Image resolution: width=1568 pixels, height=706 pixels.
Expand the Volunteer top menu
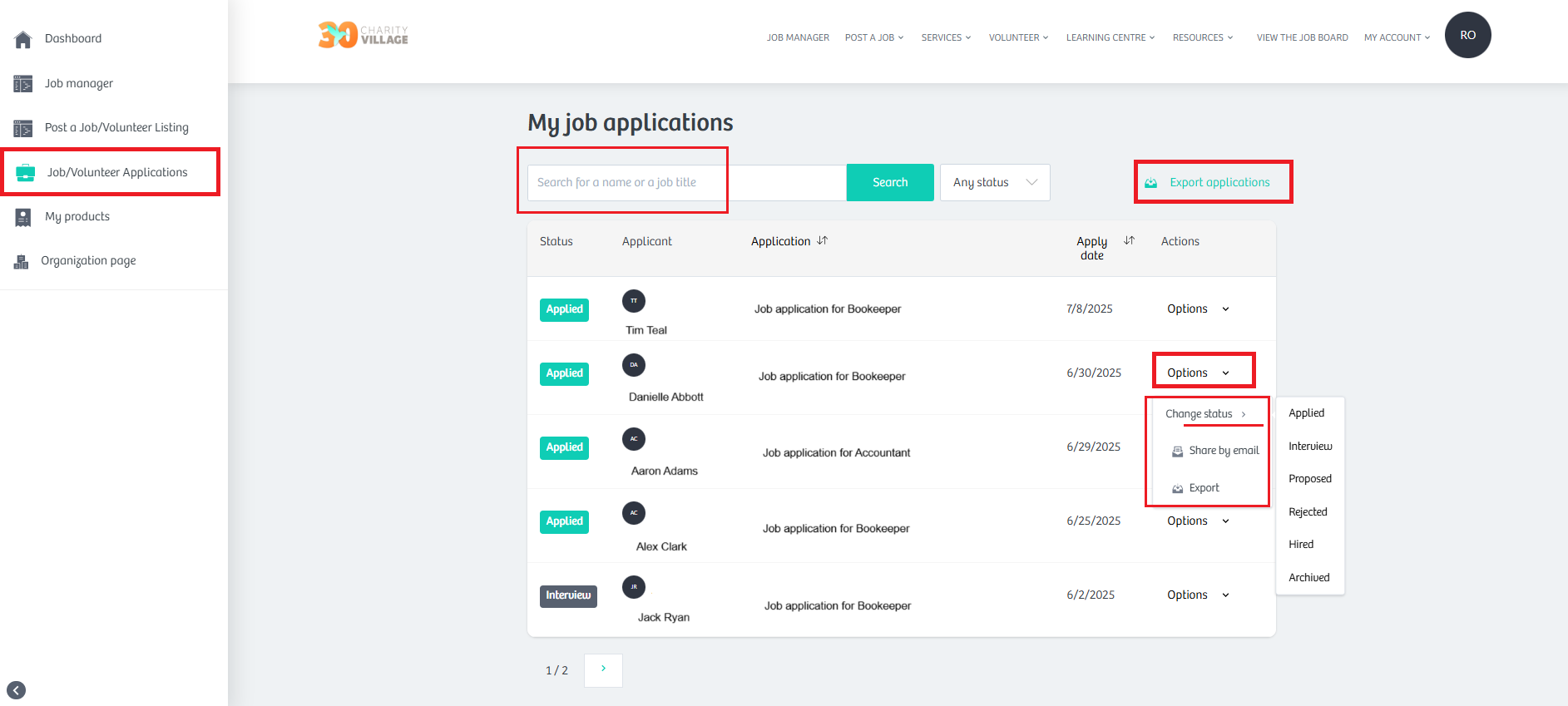pos(1019,37)
